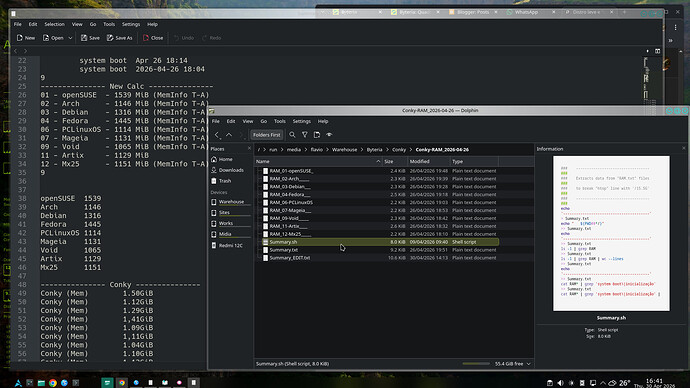The image size is (690, 388).
Task: Select the Summary_EDIT.txt file
Action: coord(290,258)
